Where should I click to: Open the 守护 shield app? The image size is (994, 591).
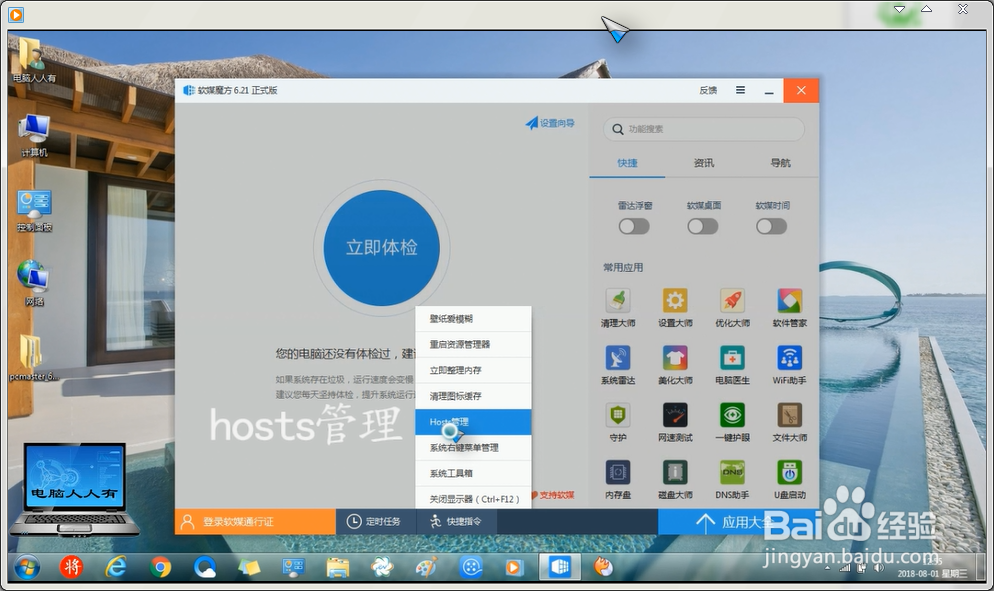(617, 422)
